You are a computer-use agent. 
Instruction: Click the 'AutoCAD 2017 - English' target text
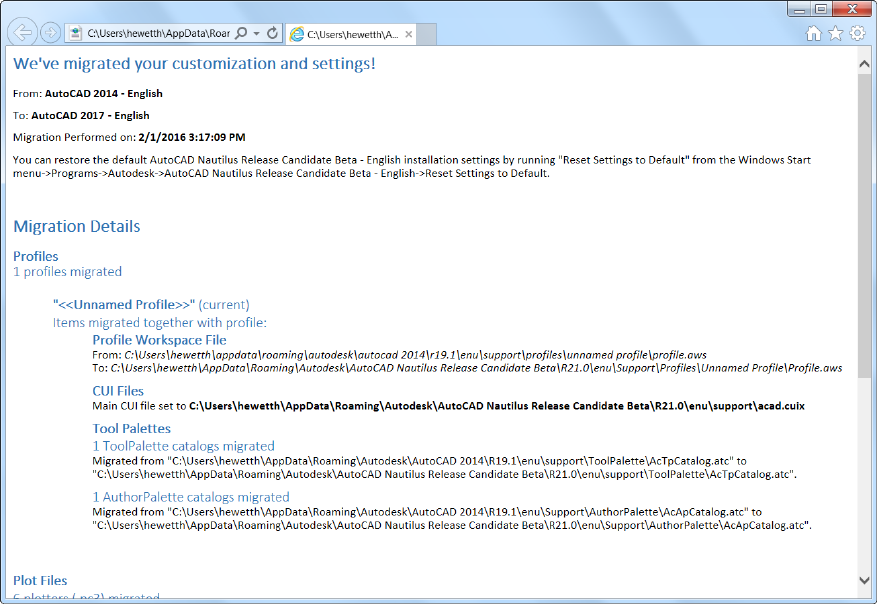click(x=90, y=116)
